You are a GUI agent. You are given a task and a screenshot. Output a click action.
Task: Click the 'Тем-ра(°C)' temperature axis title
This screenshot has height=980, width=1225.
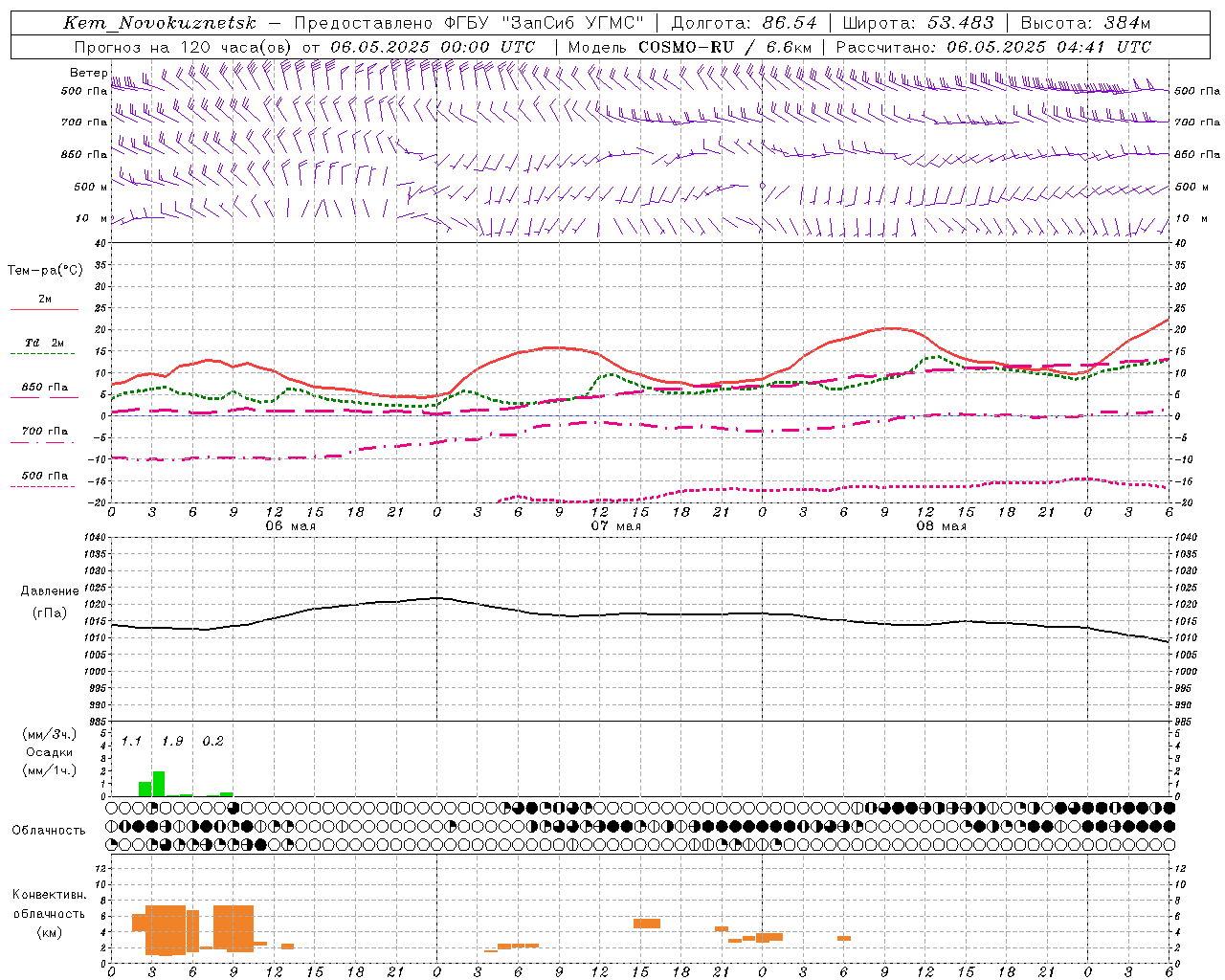tap(45, 271)
